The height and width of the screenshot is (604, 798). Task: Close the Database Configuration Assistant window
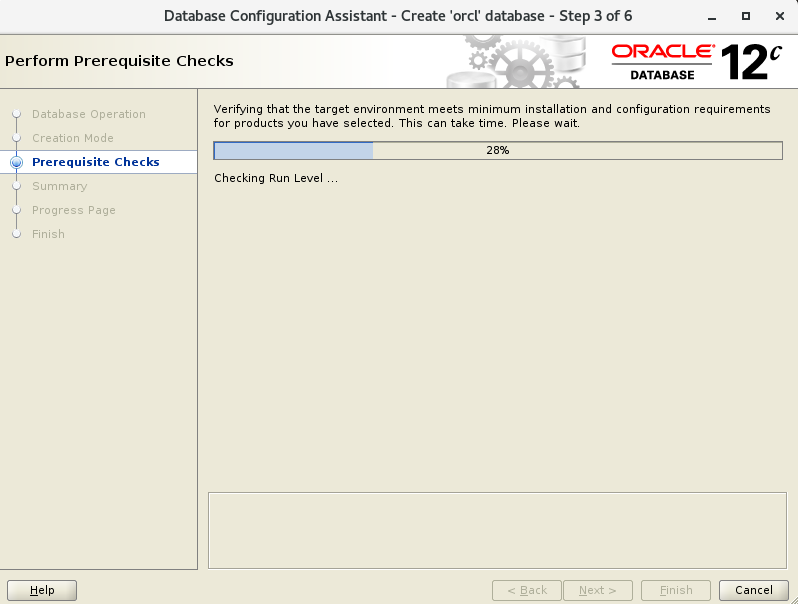point(780,16)
